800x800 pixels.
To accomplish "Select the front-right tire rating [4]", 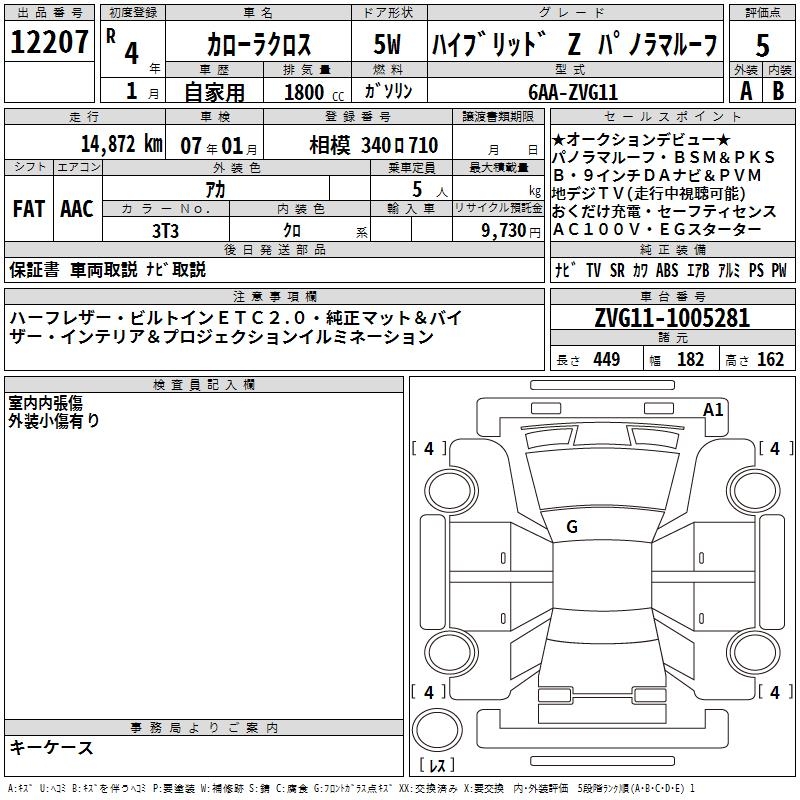I will click(x=774, y=449).
